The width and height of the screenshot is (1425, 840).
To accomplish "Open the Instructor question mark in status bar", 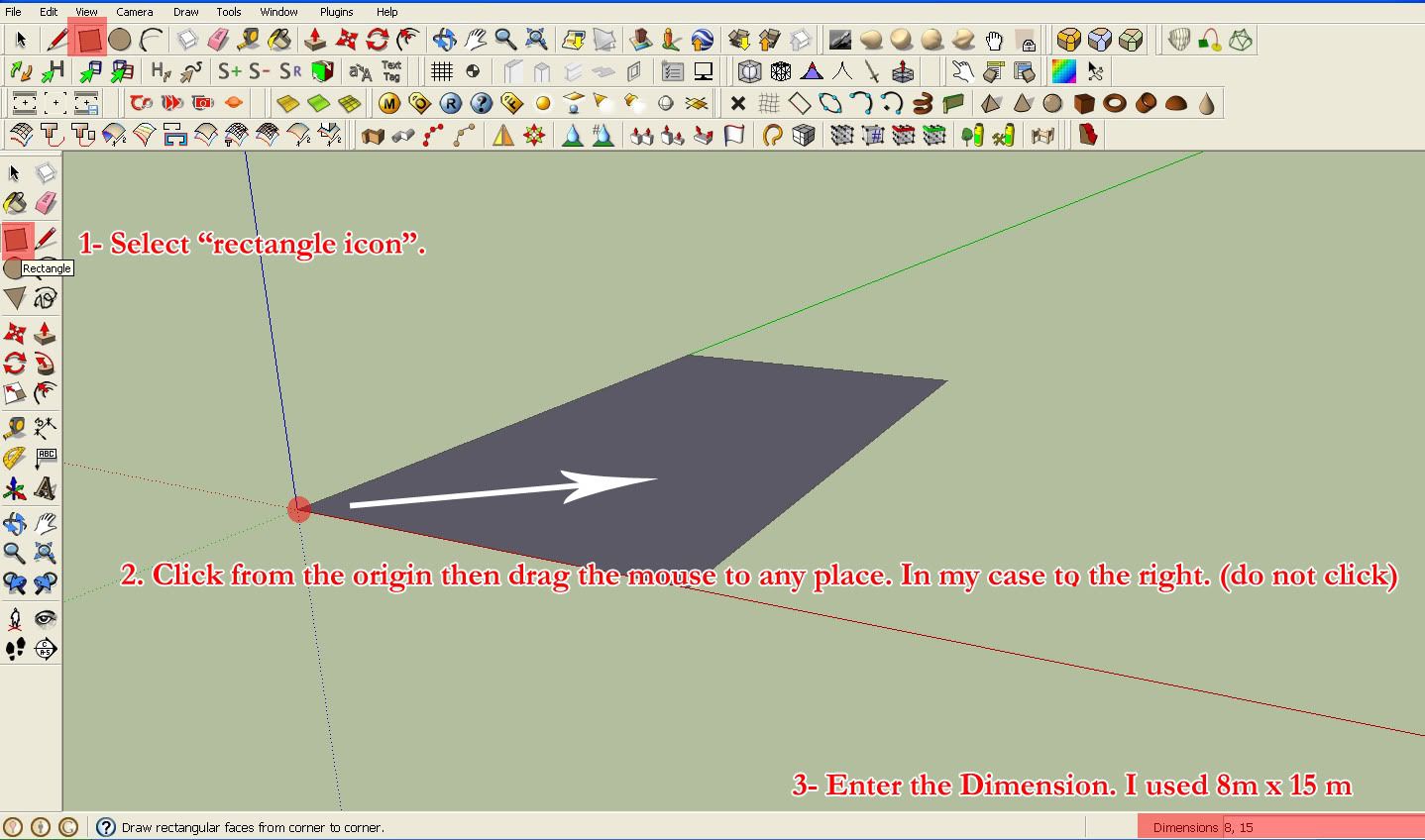I will pos(105,827).
